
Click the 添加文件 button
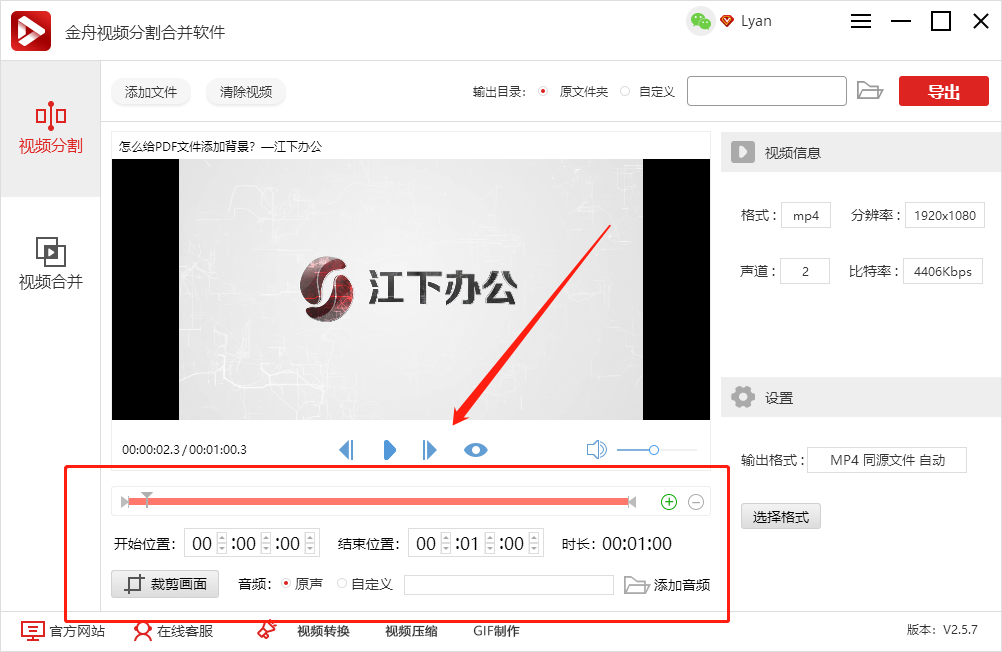tap(151, 92)
